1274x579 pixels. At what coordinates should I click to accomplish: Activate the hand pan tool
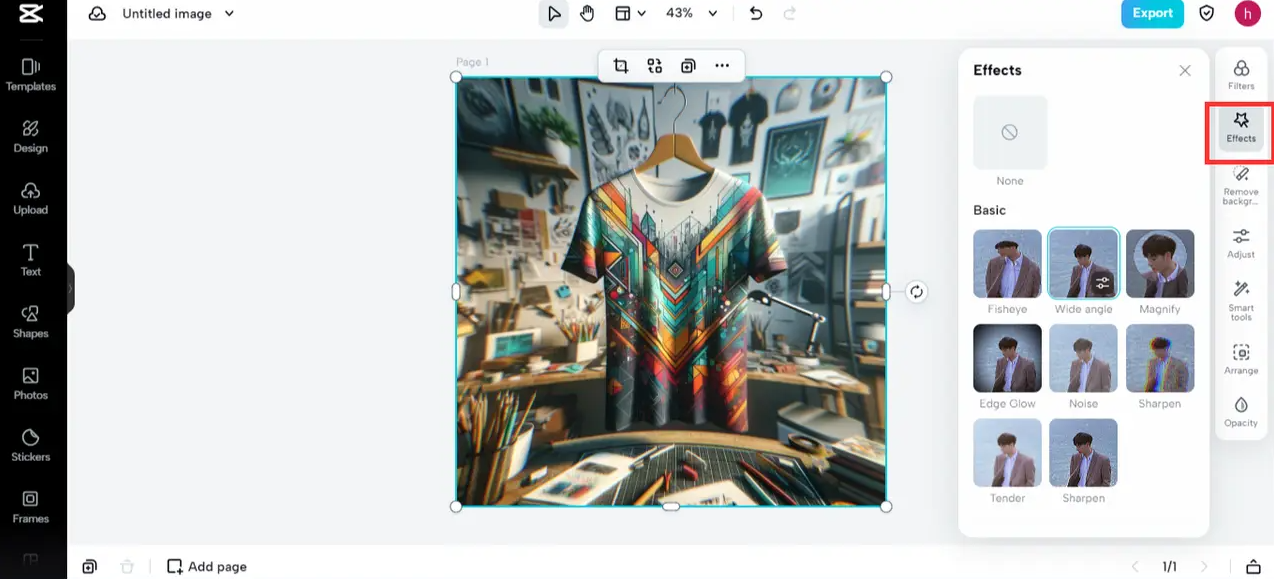[x=587, y=14]
